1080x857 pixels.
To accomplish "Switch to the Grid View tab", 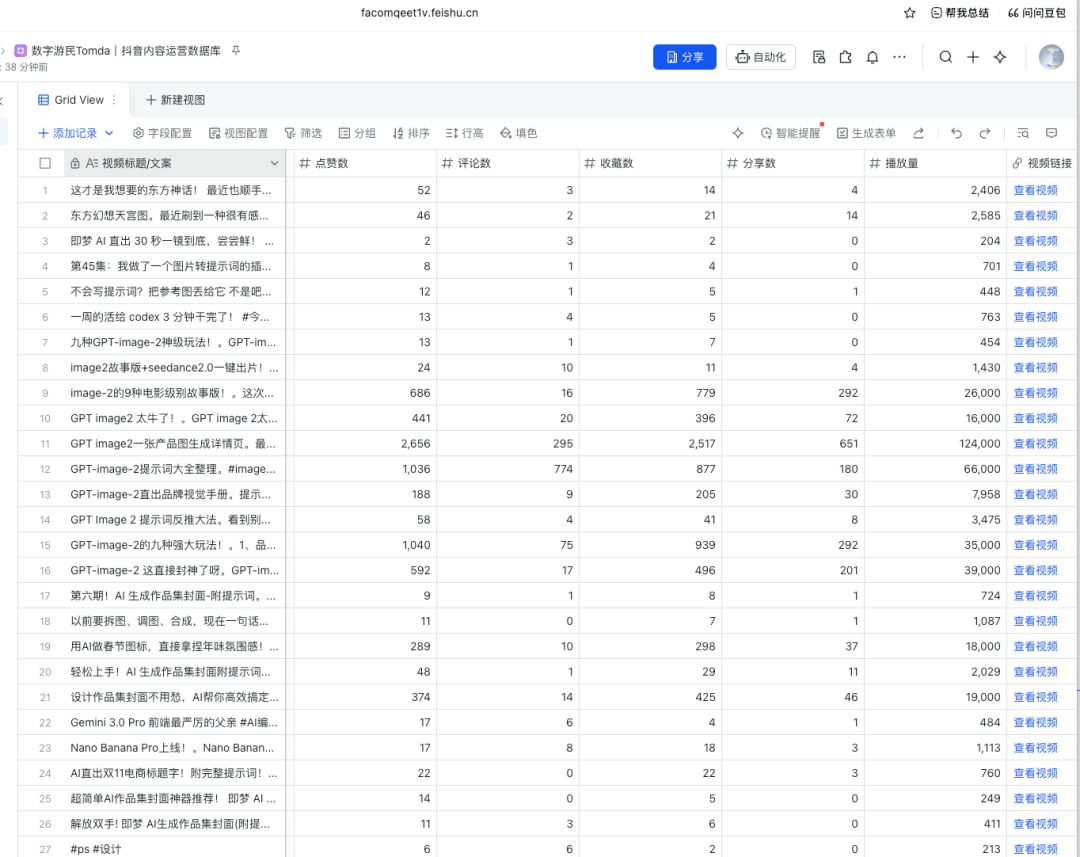I will (70, 100).
